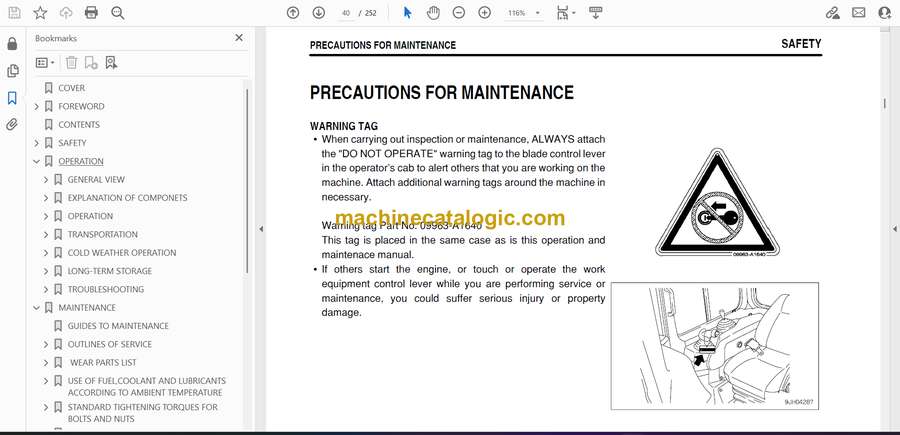Open the CONTENTS bookmark
Viewport: 900px width, 435px height.
point(79,125)
